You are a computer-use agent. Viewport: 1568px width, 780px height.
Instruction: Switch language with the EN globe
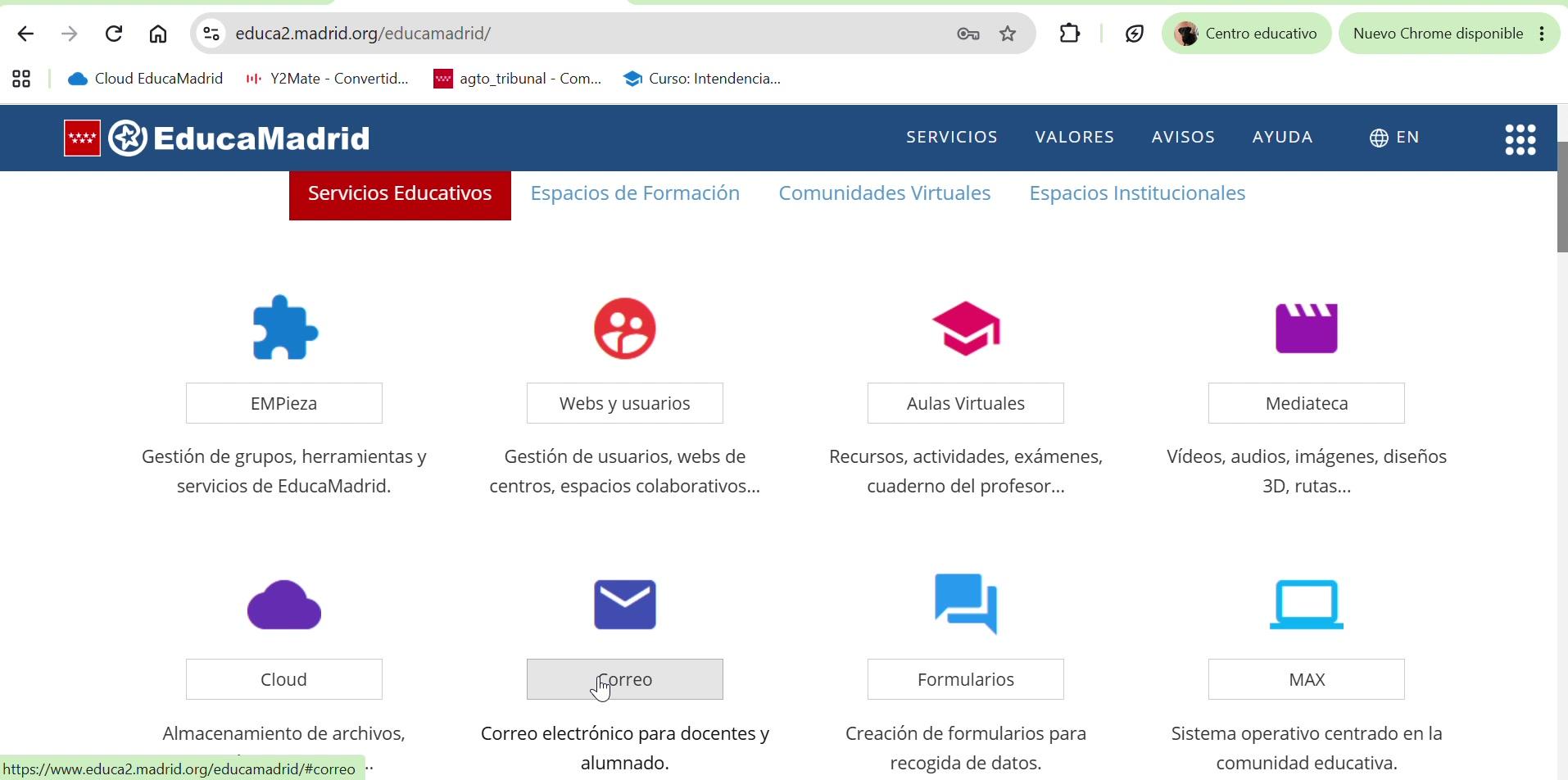[x=1394, y=138]
